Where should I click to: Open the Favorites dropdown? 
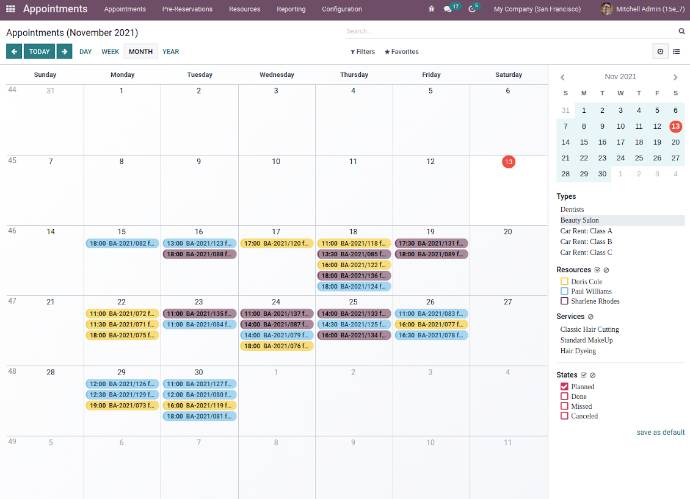click(401, 51)
